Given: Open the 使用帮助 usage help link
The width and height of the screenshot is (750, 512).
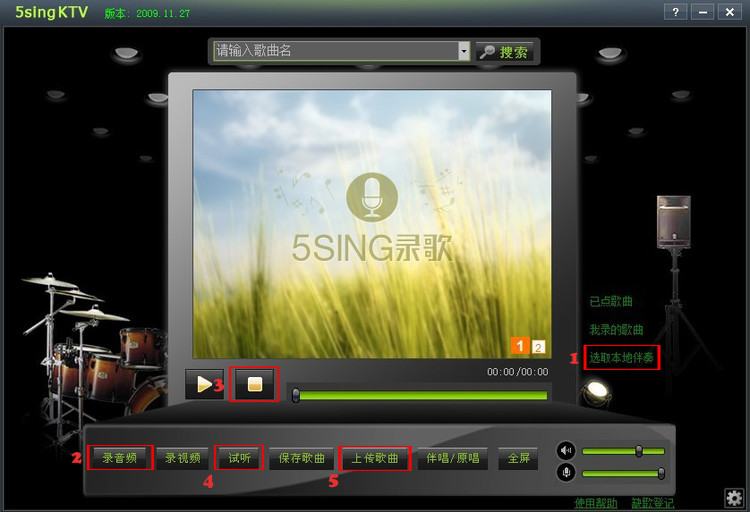Looking at the screenshot, I should tap(596, 503).
